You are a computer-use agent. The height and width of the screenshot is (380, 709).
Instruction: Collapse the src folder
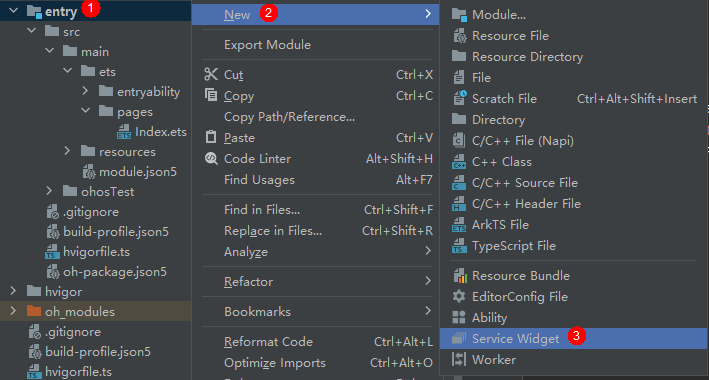[31, 31]
